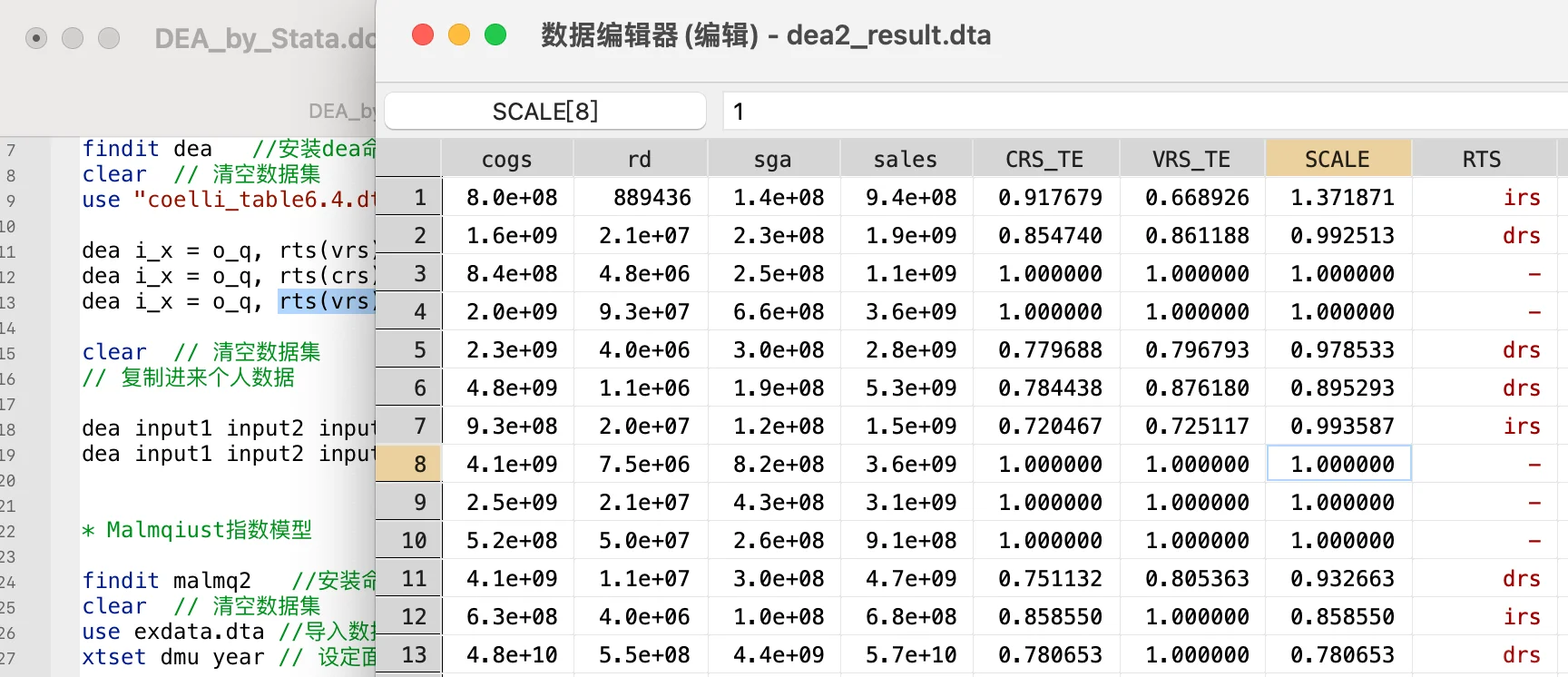This screenshot has height=677, width=1568.
Task: Click highlighted rts(vrs text on line 13
Action: point(326,301)
